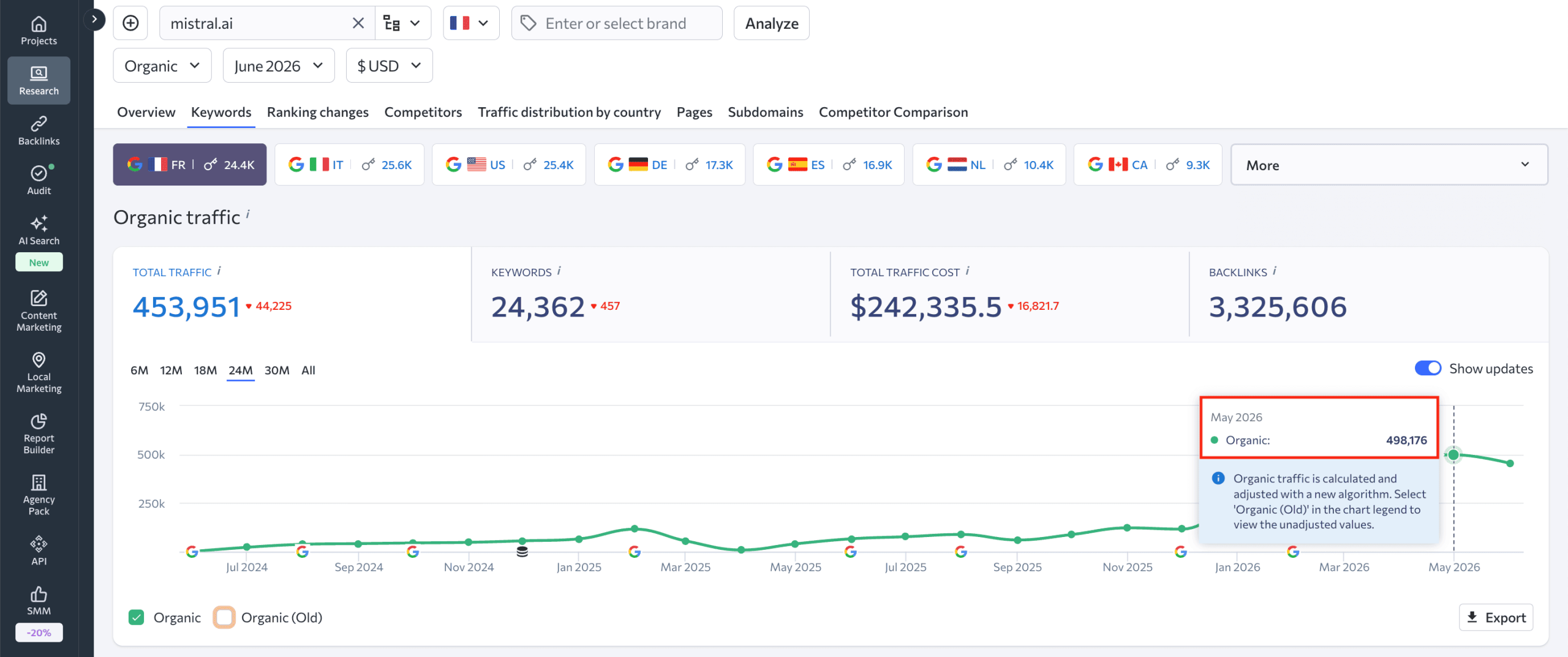Open the $ USD currency dropdown
The image size is (1568, 657).
point(390,66)
